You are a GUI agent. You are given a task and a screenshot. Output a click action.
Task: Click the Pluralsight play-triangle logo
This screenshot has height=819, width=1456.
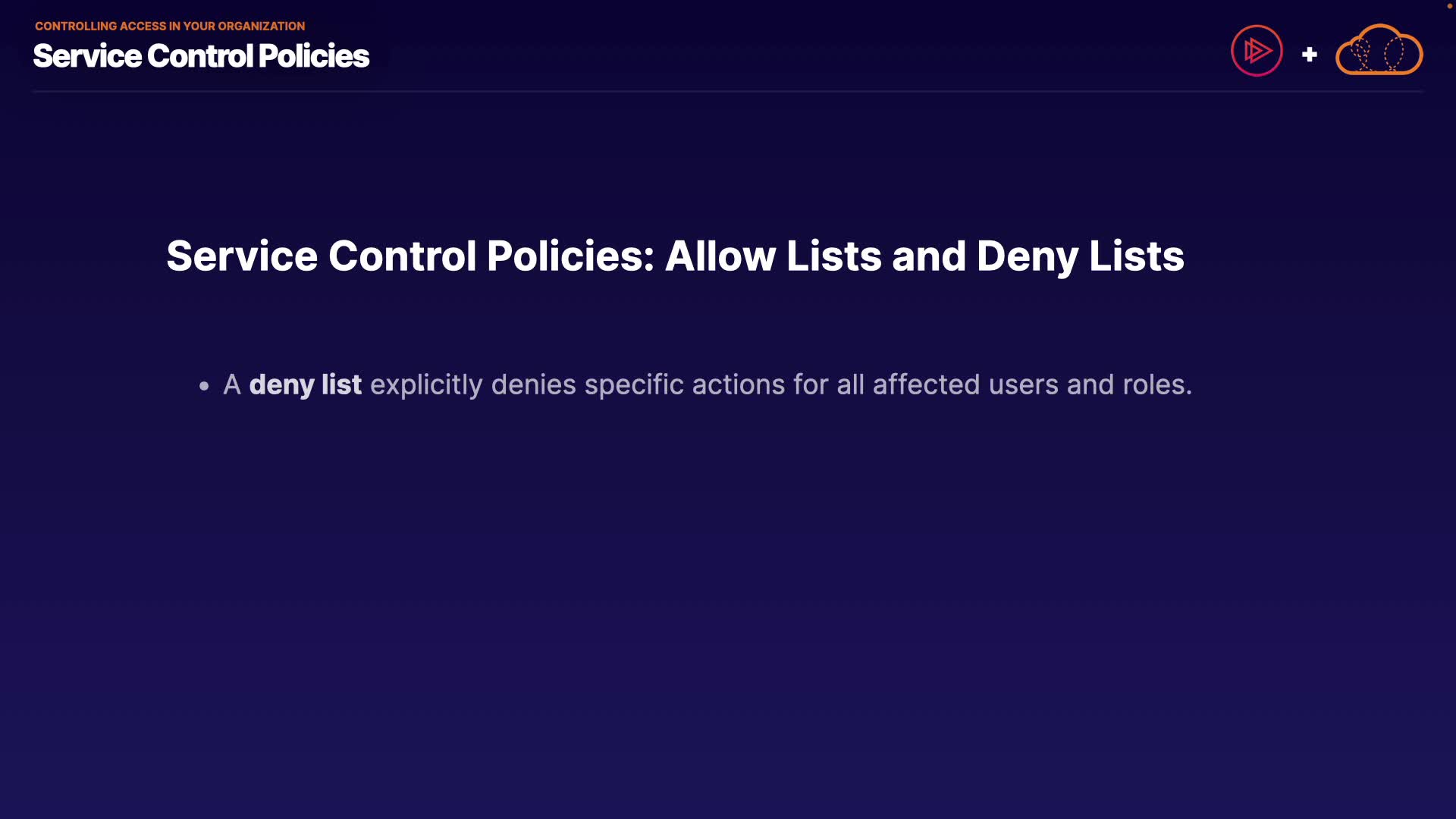pyautogui.click(x=1257, y=51)
